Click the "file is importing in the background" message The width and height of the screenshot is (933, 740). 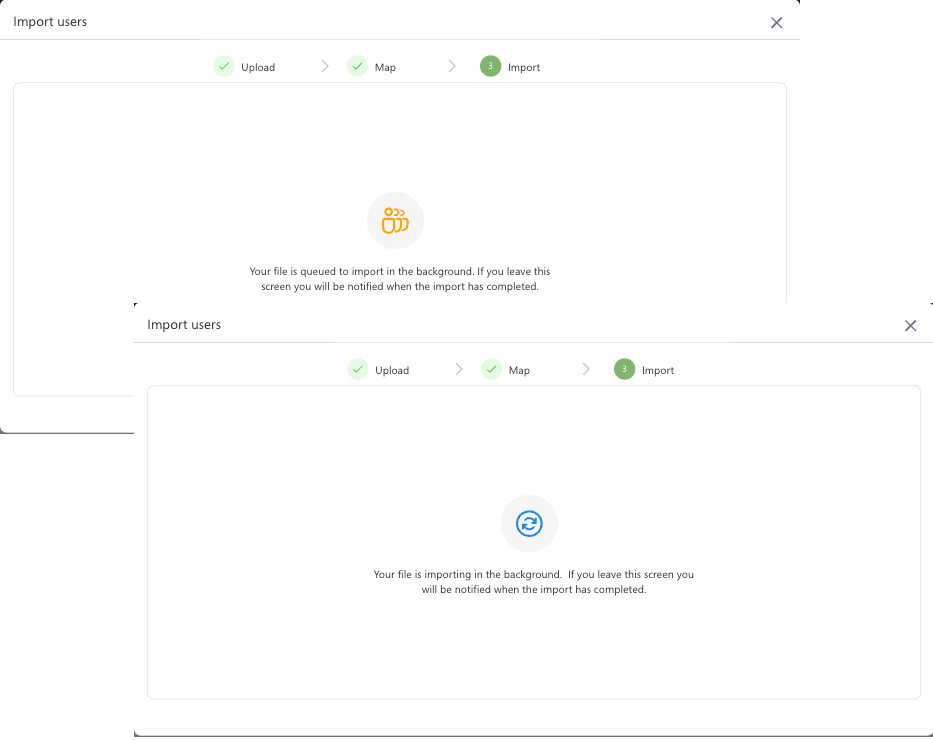(533, 582)
